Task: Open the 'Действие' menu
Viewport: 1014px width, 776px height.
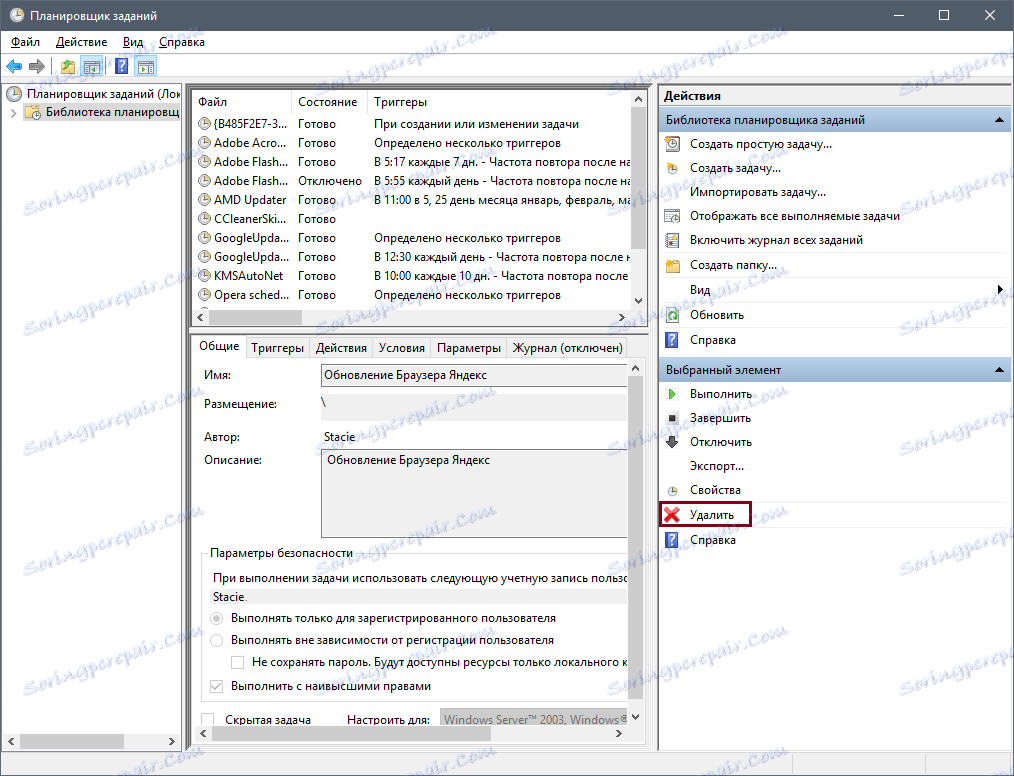Action: point(81,42)
